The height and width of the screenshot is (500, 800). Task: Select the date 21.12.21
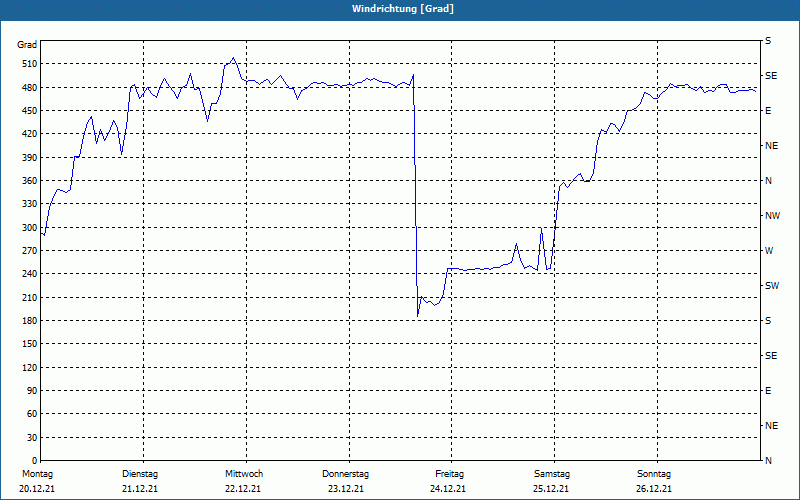pyautogui.click(x=140, y=489)
